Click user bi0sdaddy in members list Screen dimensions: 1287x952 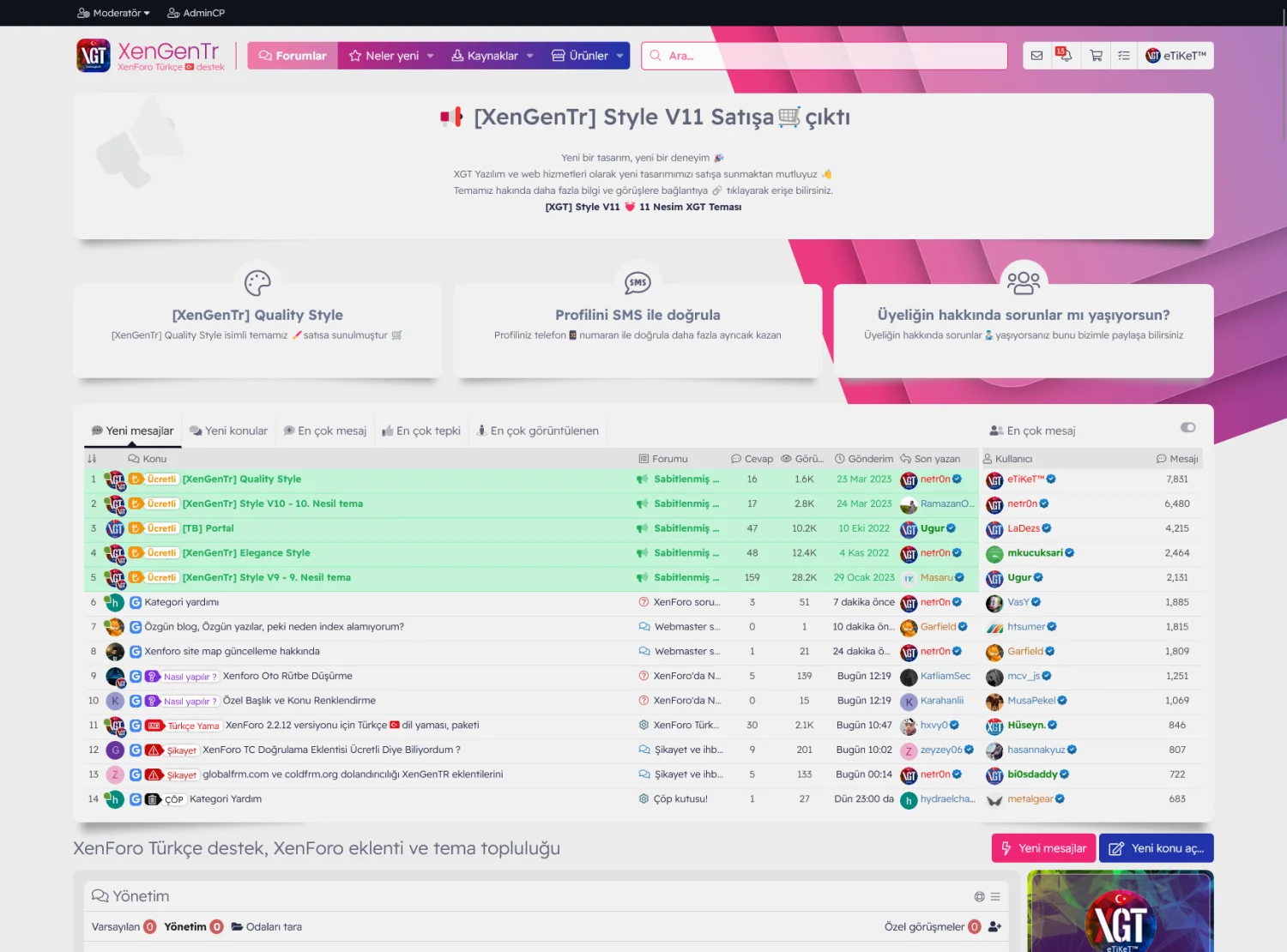pos(1032,774)
